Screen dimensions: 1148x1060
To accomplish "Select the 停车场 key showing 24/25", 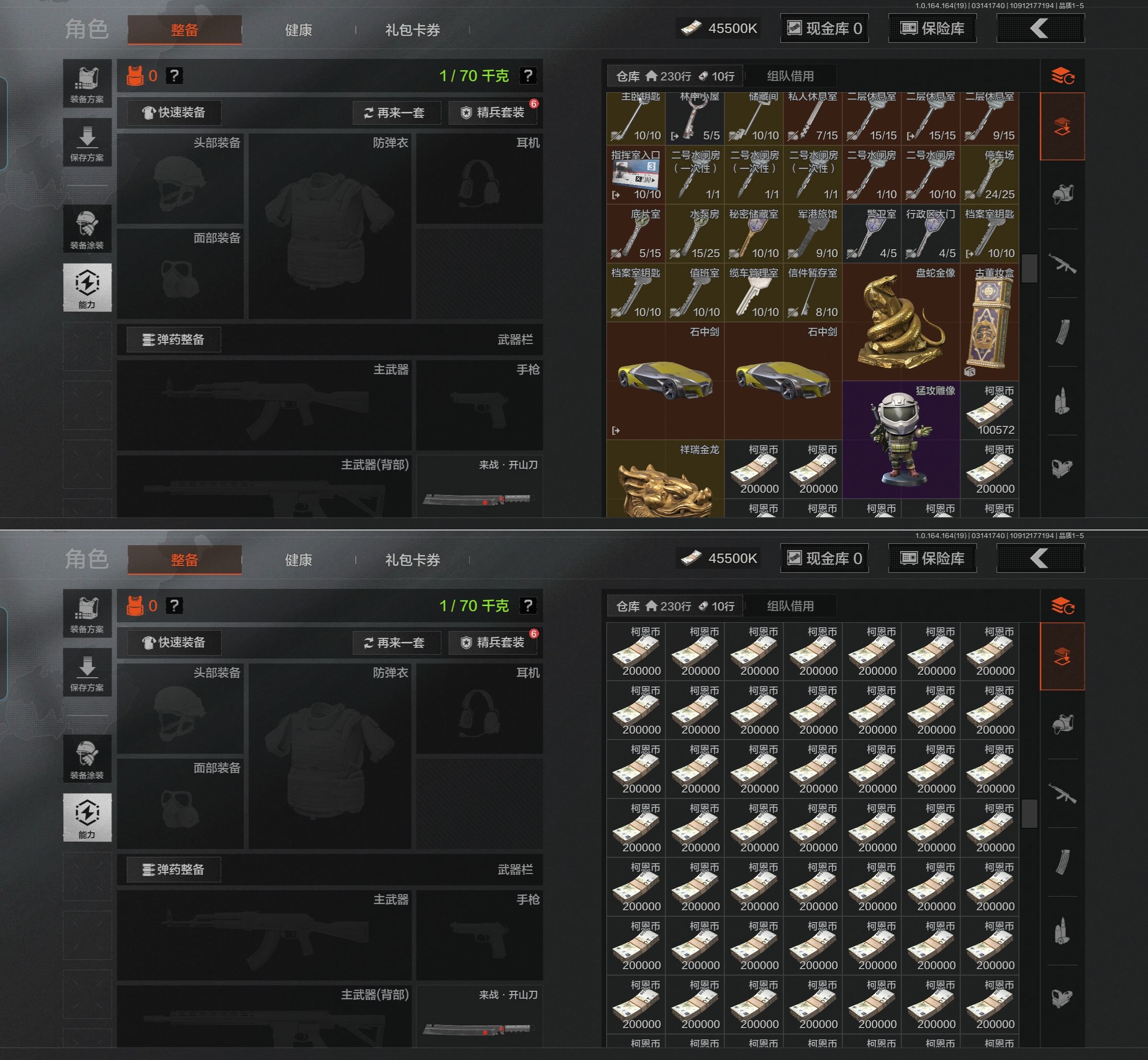I will (x=989, y=174).
